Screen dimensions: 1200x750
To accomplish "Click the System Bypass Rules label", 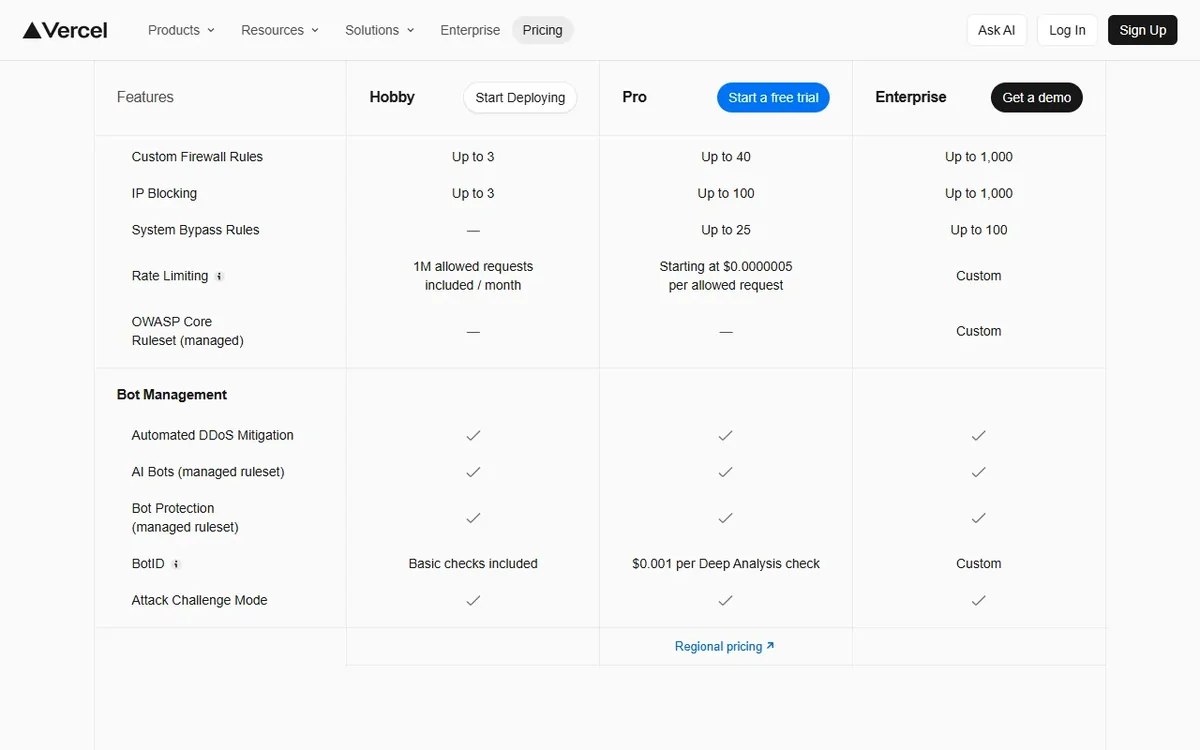I will 195,230.
